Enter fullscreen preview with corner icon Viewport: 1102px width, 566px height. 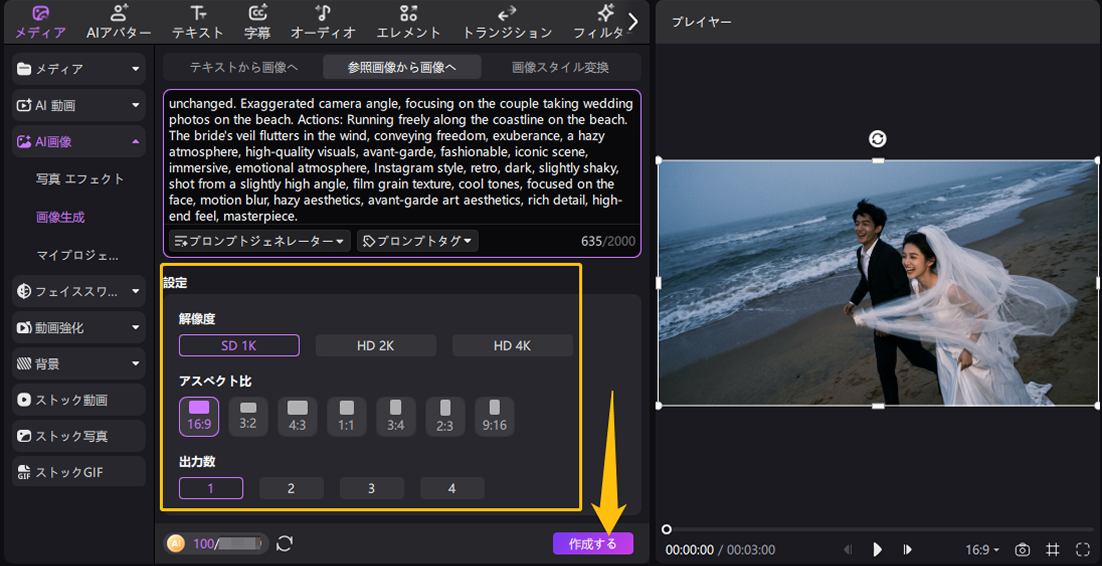[x=1082, y=550]
